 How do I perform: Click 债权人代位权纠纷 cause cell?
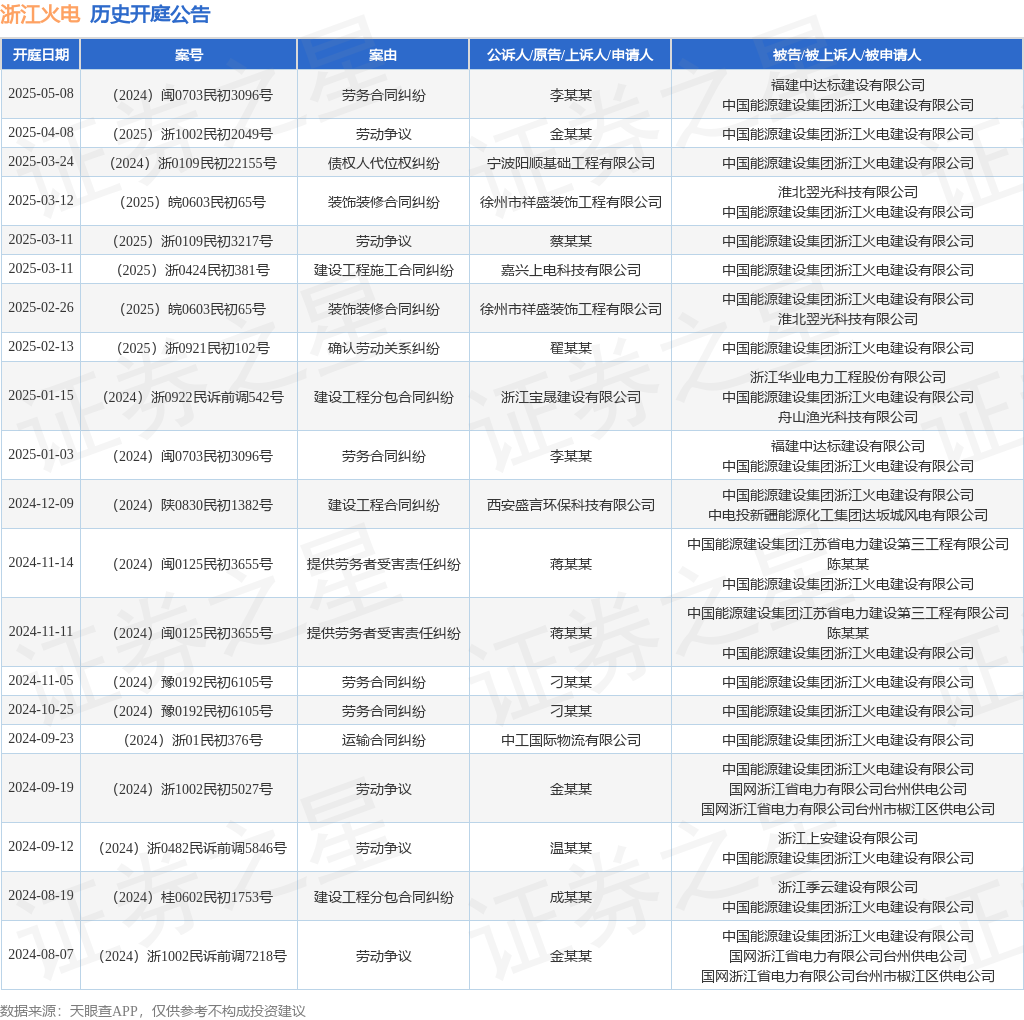pyautogui.click(x=383, y=163)
